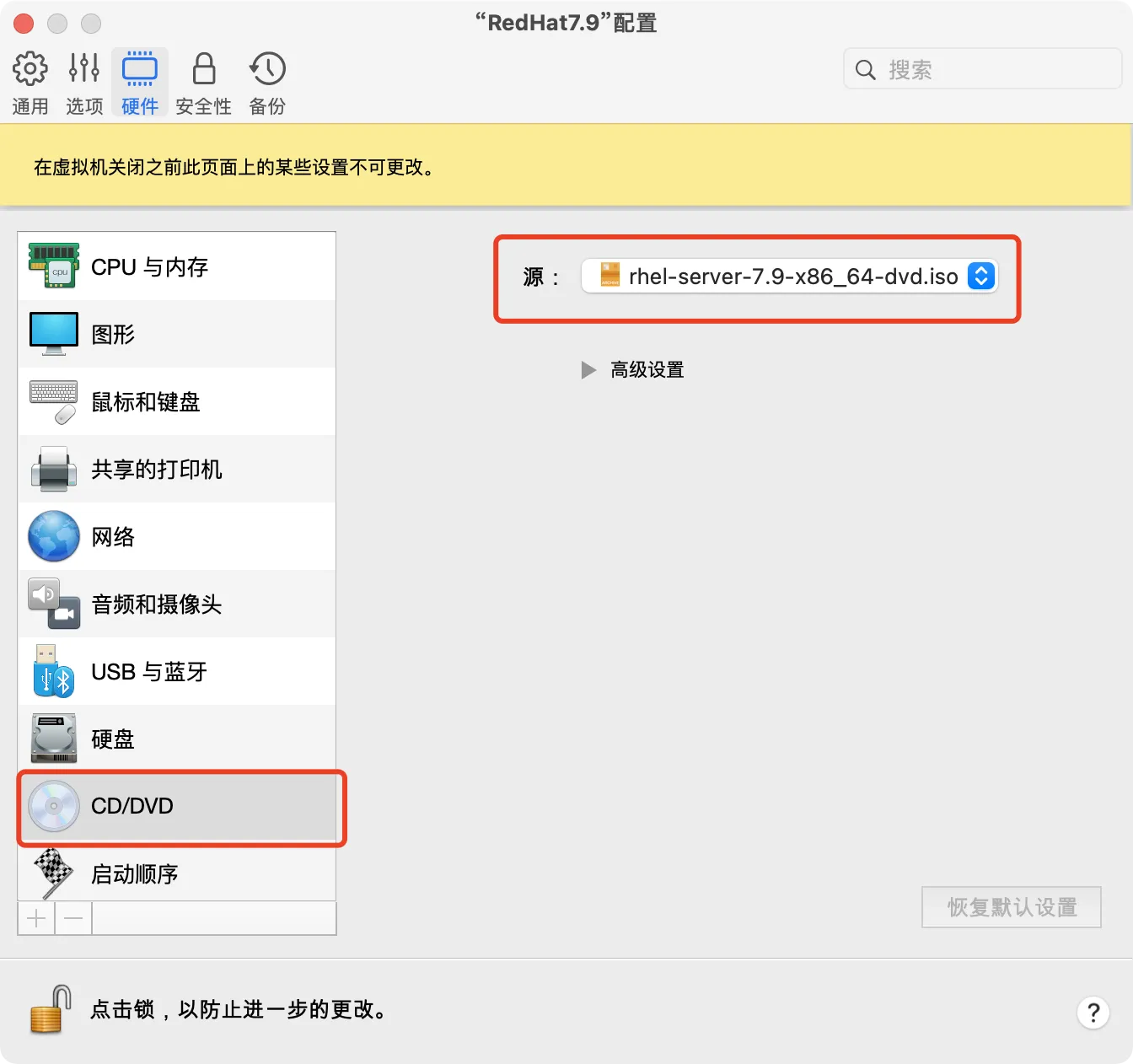Open the help question mark button
1133x1064 pixels.
tap(1093, 1013)
